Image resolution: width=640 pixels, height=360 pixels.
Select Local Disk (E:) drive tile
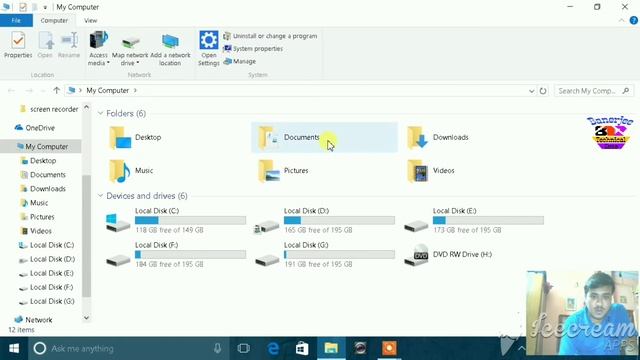473,220
